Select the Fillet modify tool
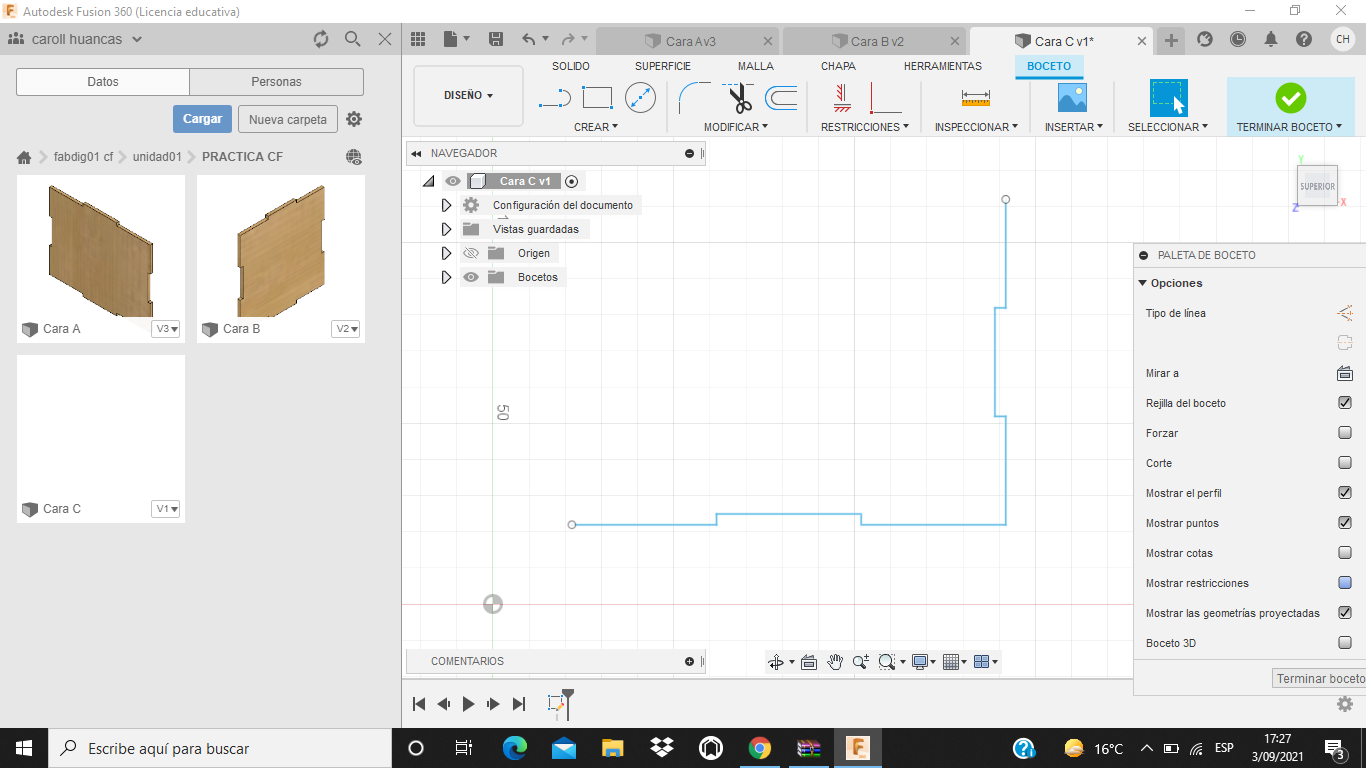Viewport: 1366px width, 768px height. point(694,98)
